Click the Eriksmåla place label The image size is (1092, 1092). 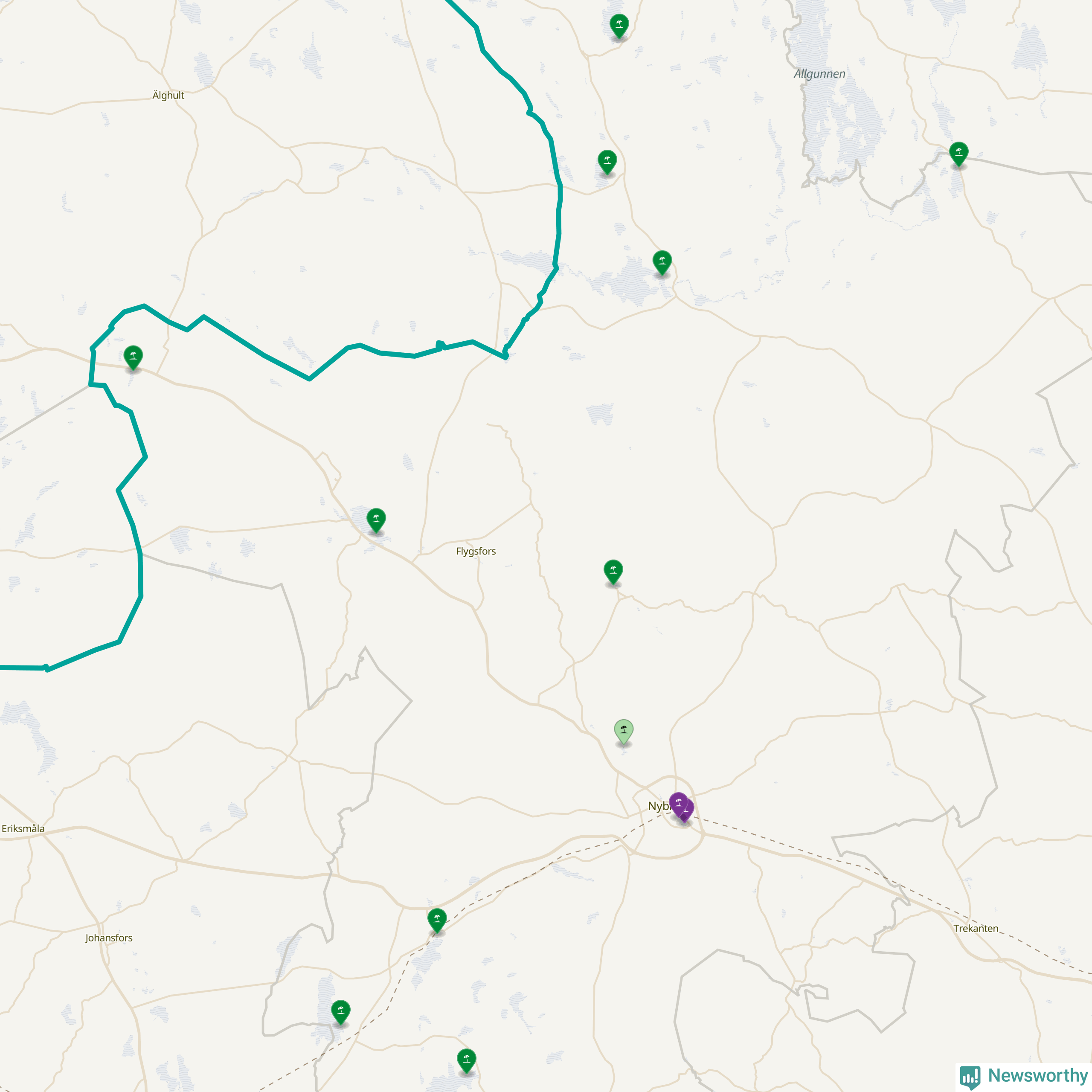[23, 829]
